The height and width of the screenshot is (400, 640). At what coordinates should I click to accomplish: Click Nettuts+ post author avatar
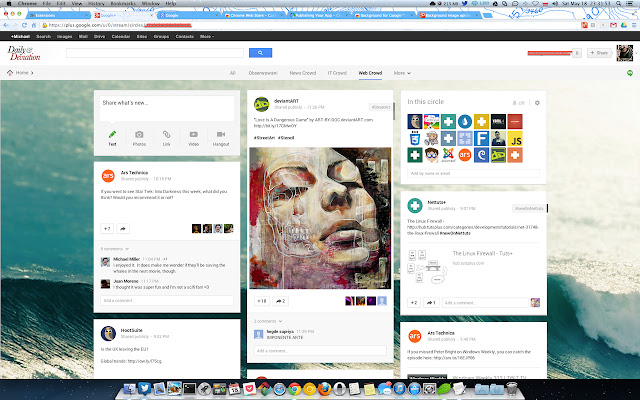point(415,205)
